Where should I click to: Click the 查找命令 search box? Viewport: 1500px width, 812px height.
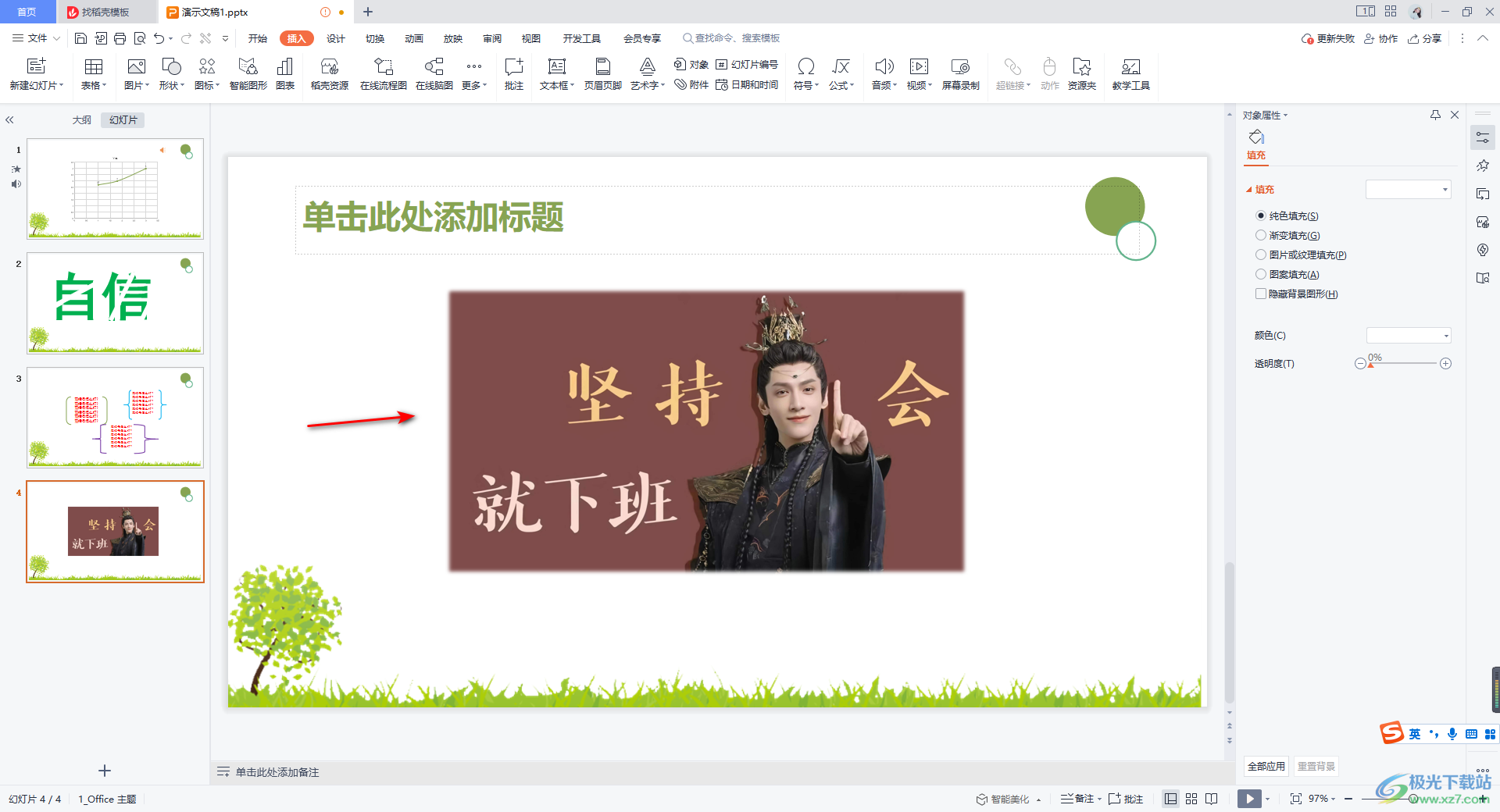tap(732, 38)
